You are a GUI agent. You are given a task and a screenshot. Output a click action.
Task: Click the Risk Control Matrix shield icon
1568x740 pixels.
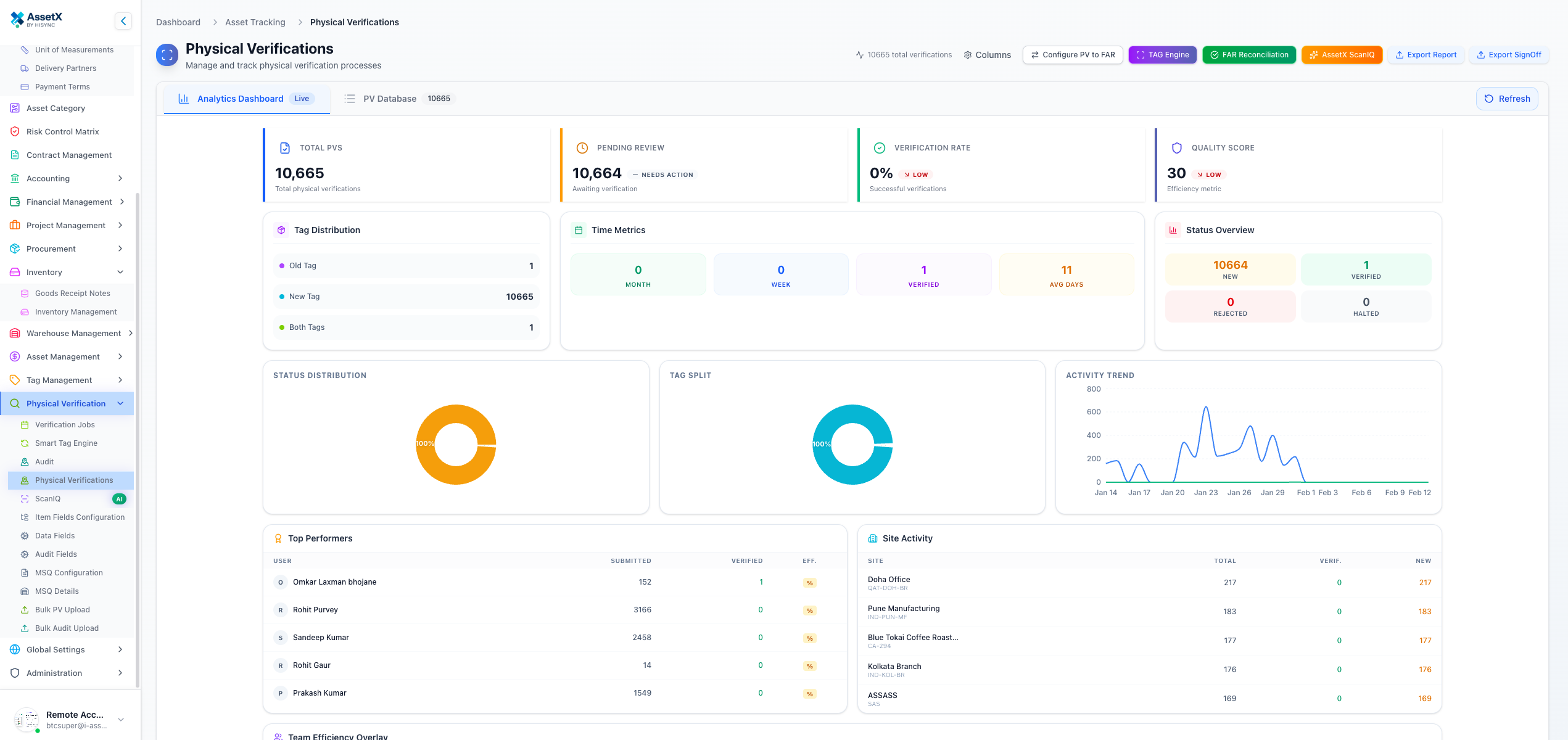pos(15,131)
